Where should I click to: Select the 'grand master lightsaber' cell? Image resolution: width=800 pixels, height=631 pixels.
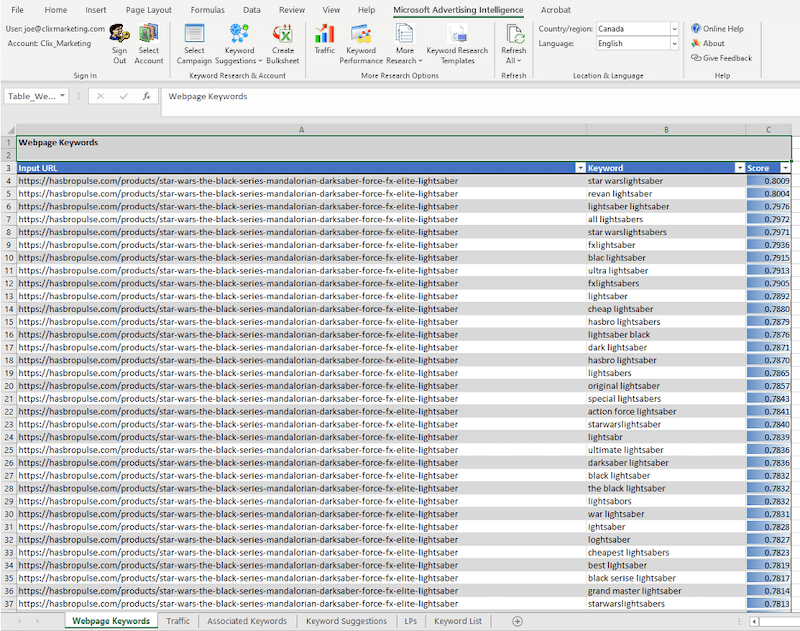(x=666, y=591)
